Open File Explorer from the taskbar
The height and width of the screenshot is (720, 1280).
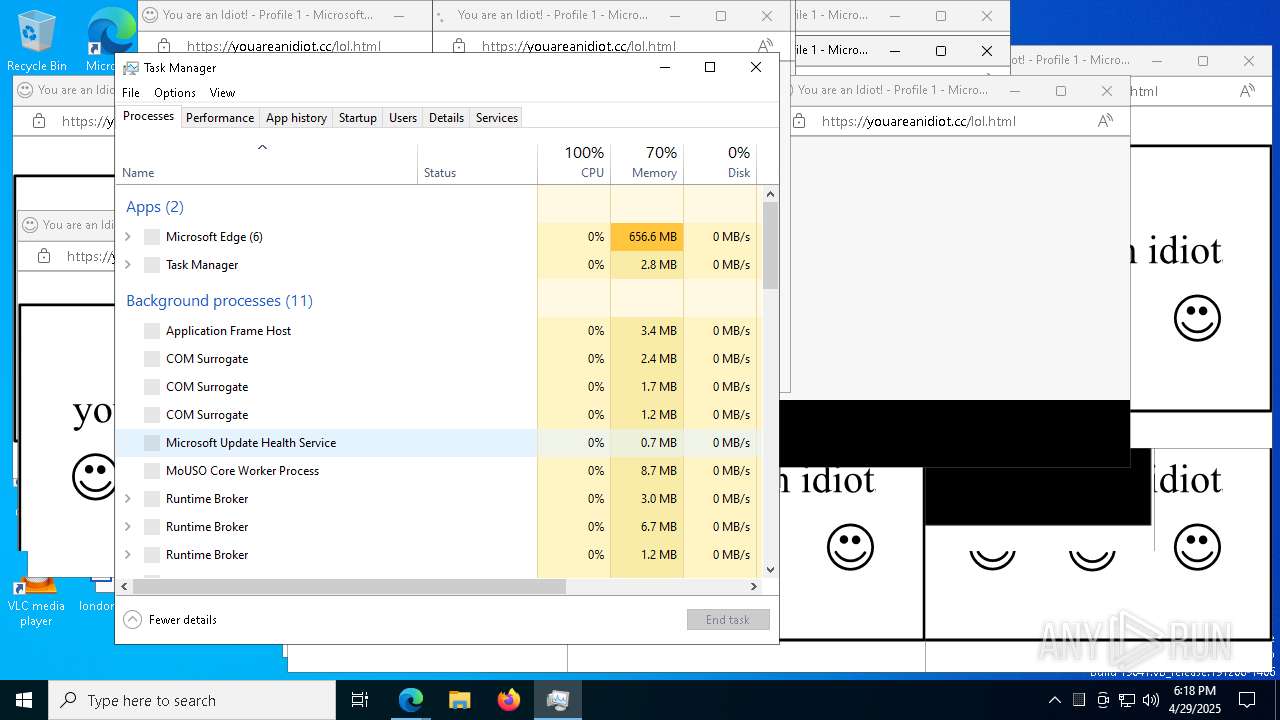(x=459, y=700)
